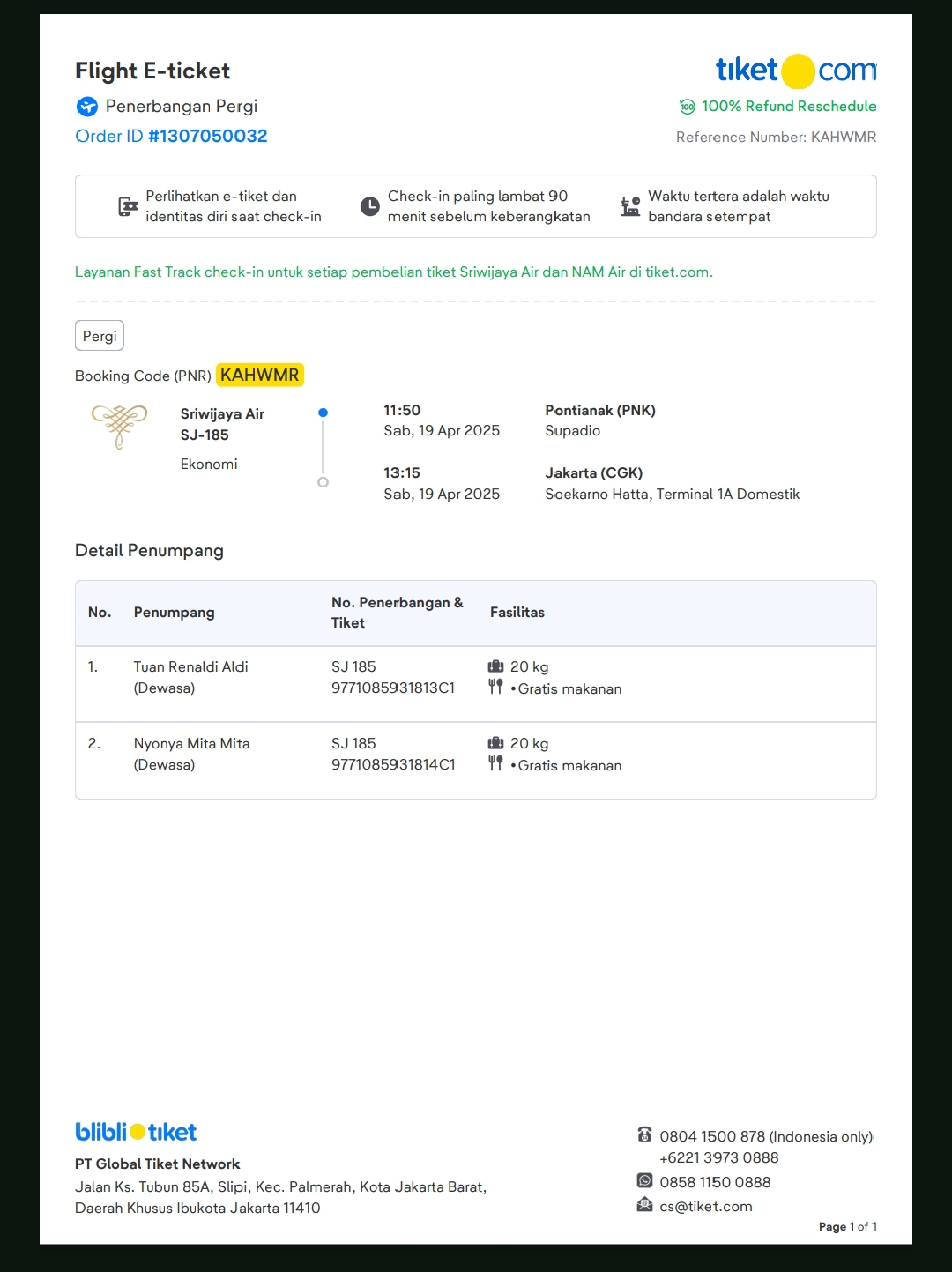Open Order ID #1307050032 link
Screen dimensions: 952x1272
pyautogui.click(x=171, y=136)
